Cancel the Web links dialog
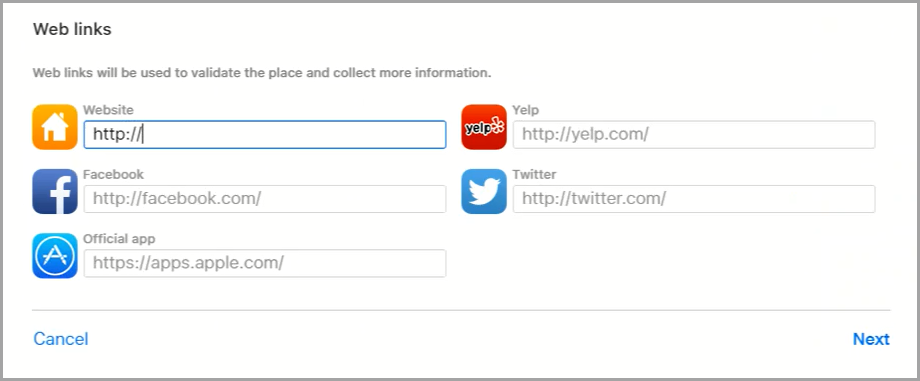The width and height of the screenshot is (920, 381). point(60,339)
